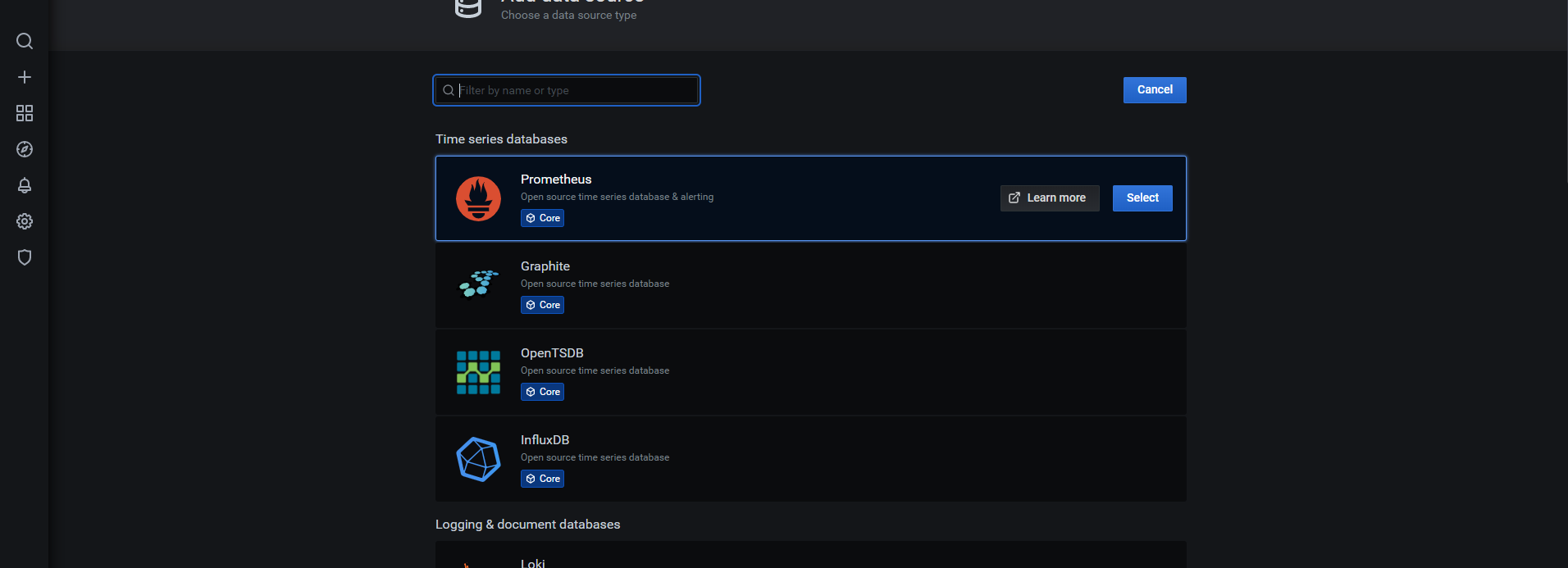Open the Server Admin shield icon
The width and height of the screenshot is (1568, 568).
25,257
